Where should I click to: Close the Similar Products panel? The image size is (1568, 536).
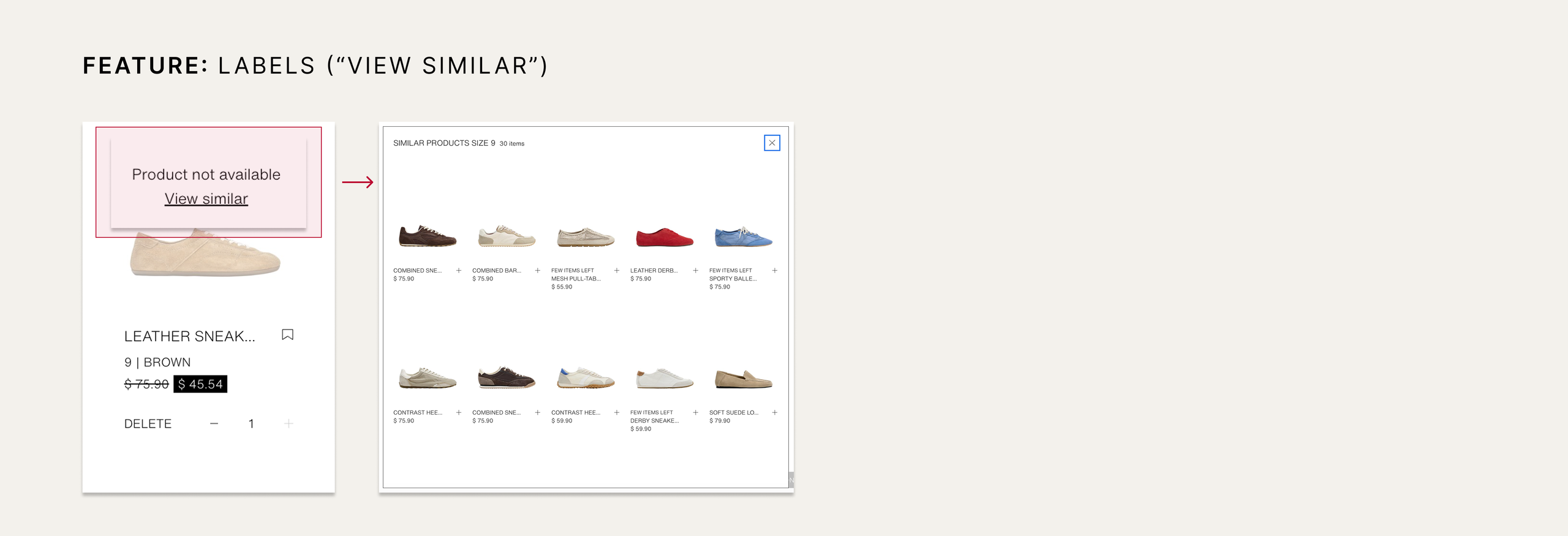(x=772, y=143)
